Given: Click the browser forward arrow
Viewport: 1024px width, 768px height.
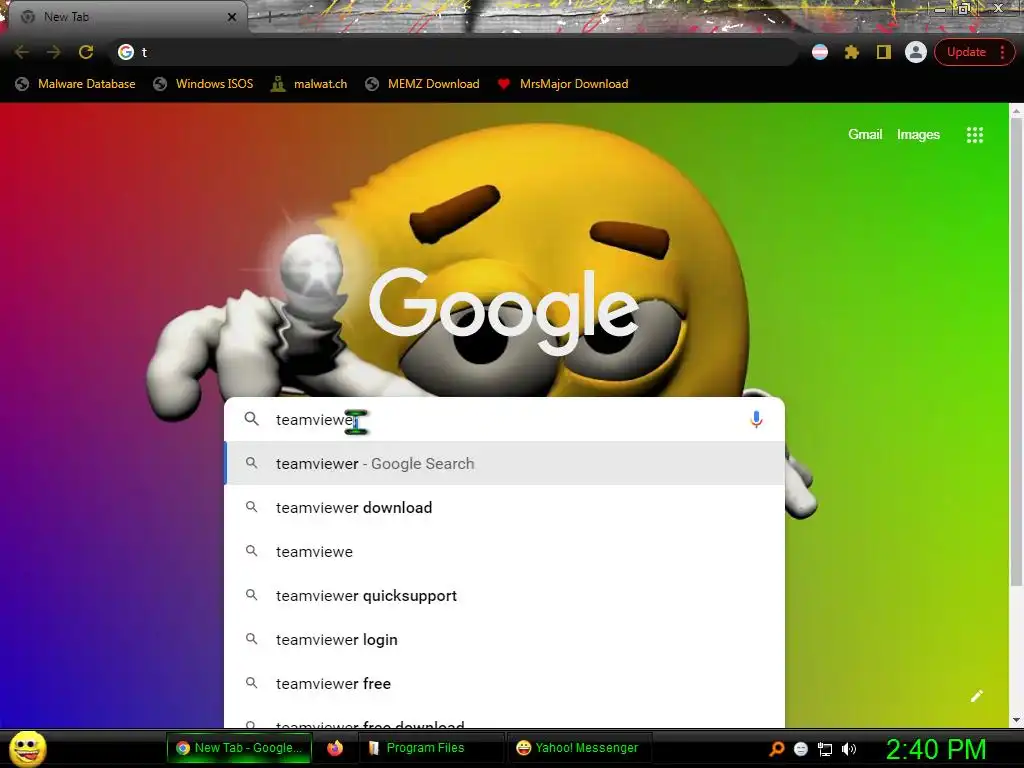Looking at the screenshot, I should (54, 52).
